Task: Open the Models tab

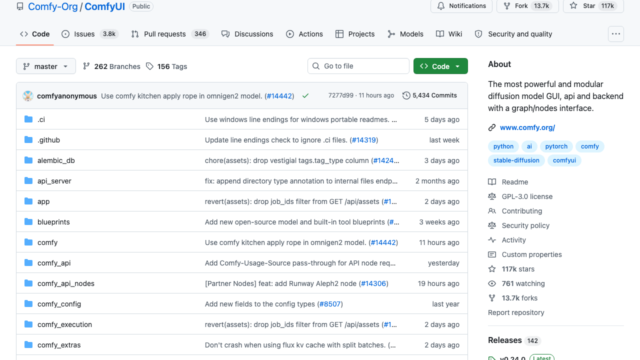Action: (x=405, y=34)
